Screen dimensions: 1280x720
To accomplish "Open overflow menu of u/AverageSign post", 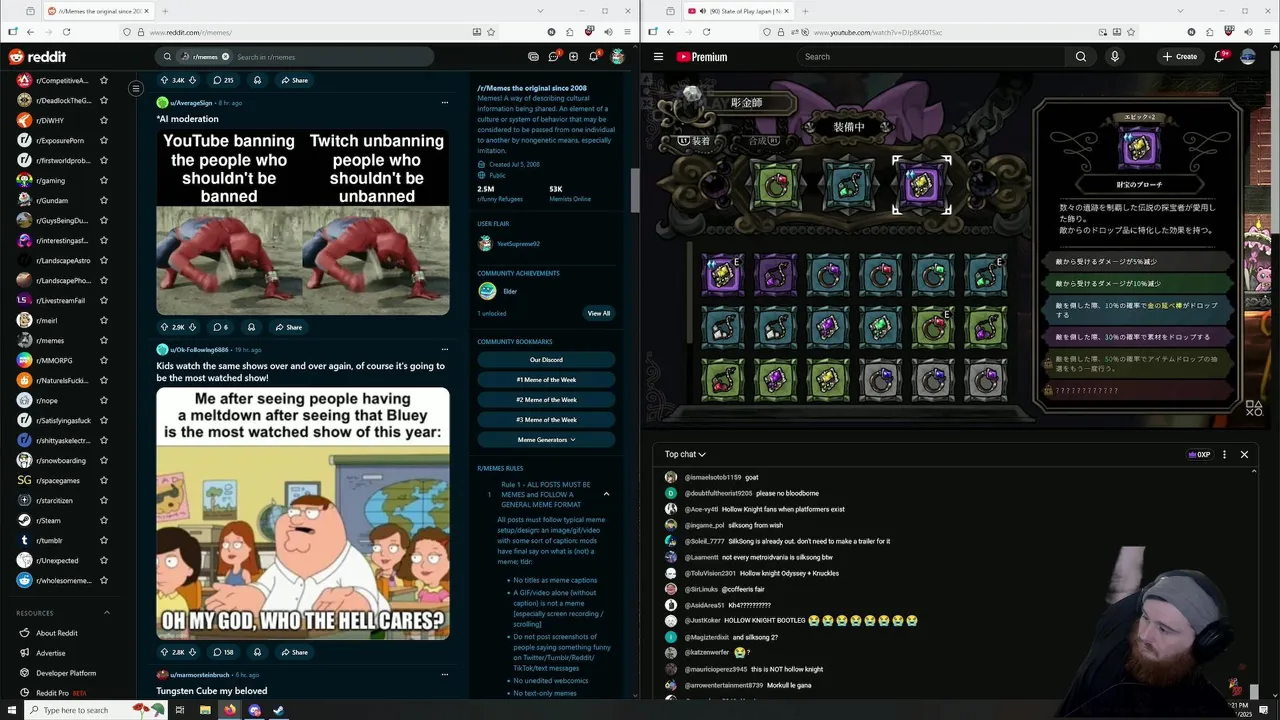I will click(x=444, y=102).
